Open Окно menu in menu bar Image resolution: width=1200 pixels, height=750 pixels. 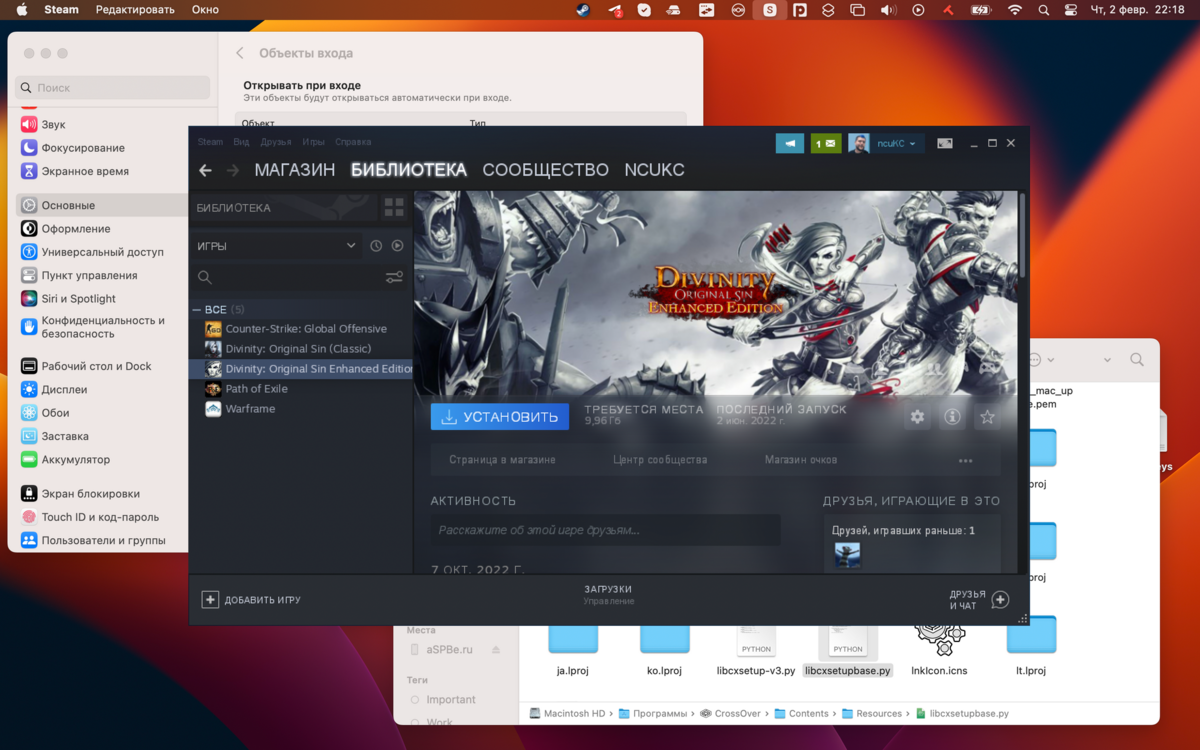click(205, 10)
